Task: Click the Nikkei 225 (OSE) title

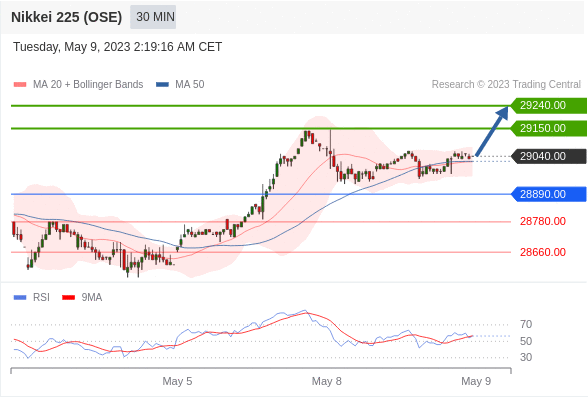Action: click(x=66, y=17)
